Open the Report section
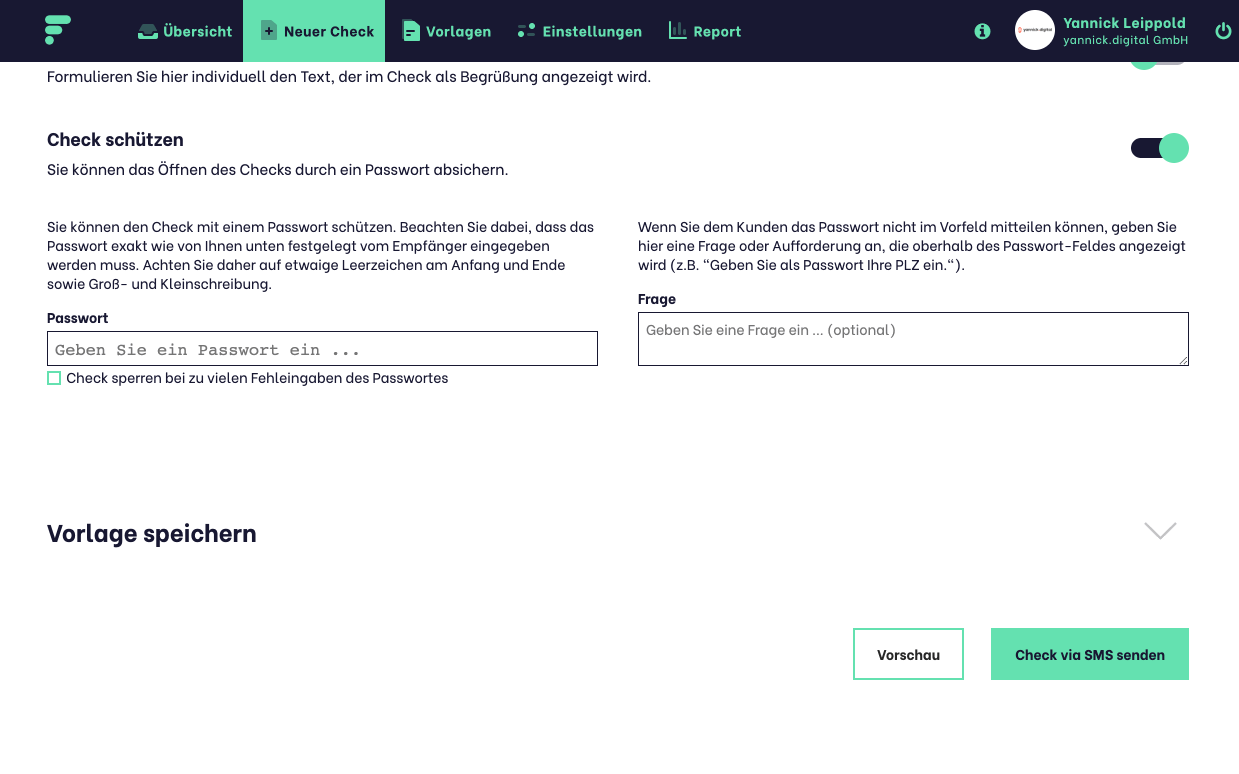 coord(705,31)
